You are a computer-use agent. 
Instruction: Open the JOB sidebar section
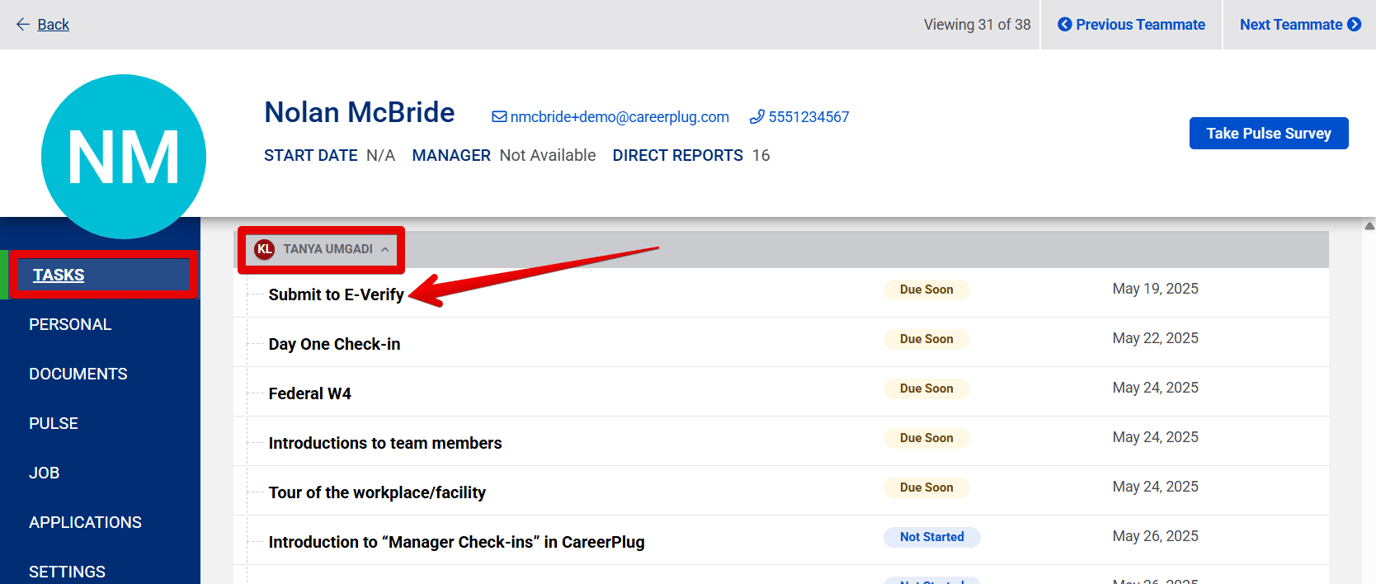coord(44,472)
